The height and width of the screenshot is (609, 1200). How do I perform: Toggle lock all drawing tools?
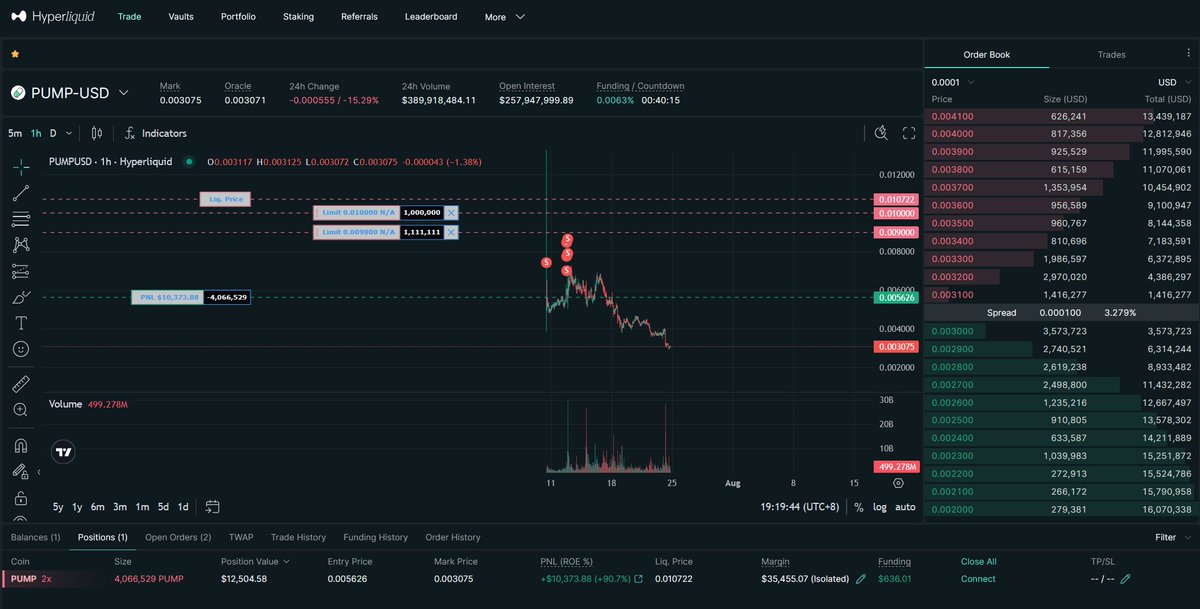click(21, 497)
